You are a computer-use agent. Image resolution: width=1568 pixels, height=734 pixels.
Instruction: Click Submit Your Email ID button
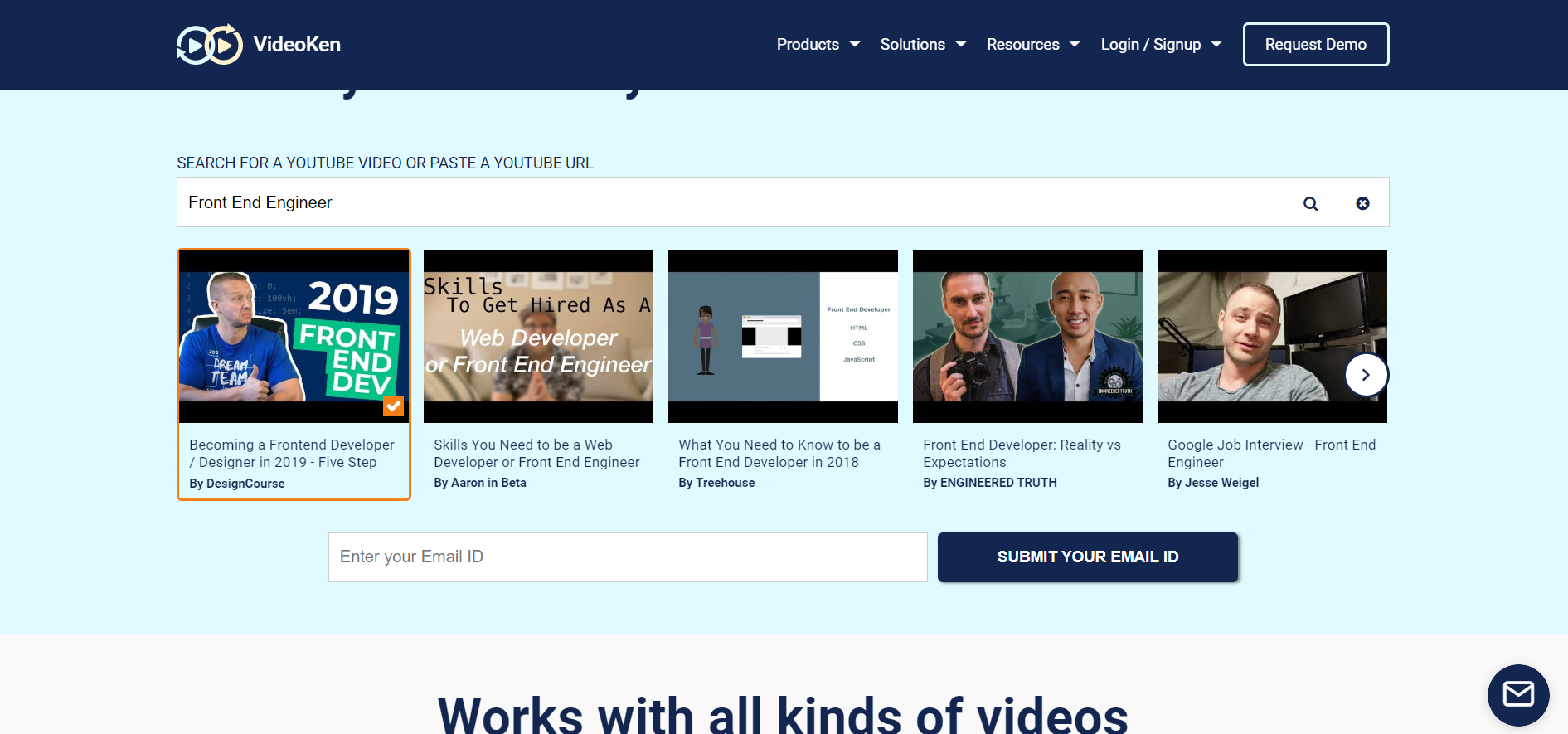coord(1088,557)
